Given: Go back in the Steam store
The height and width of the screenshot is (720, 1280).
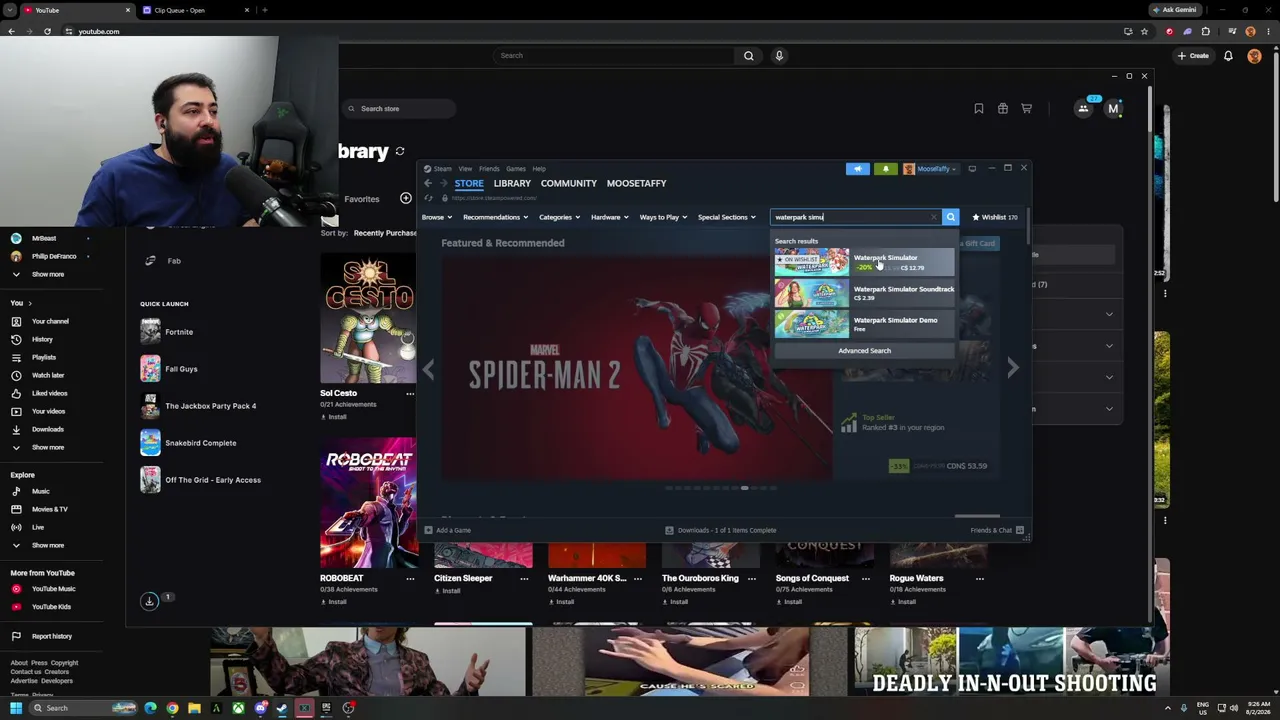Looking at the screenshot, I should [x=428, y=183].
